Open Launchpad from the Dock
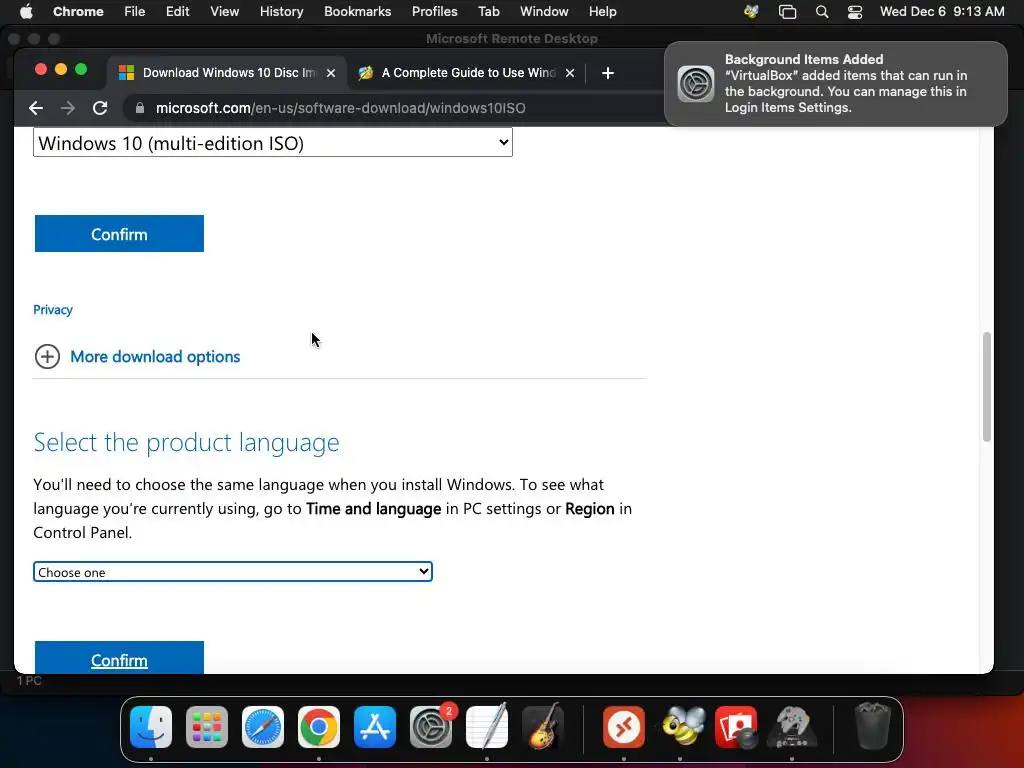Viewport: 1024px width, 768px height. point(207,727)
